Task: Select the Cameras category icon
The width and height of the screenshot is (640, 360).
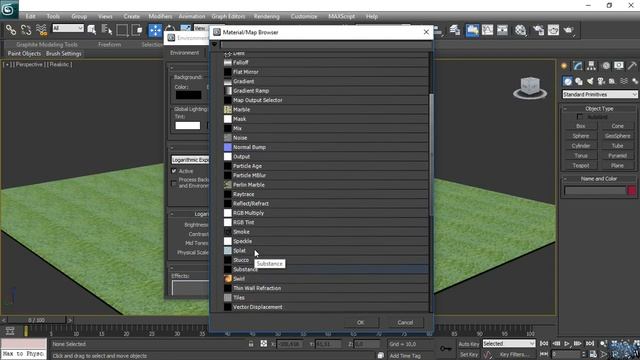Action: 601,81
